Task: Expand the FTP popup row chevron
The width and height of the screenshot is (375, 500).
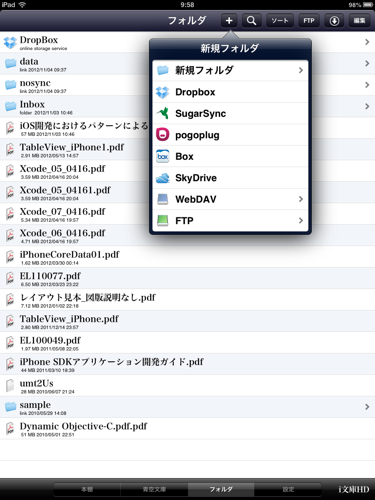Action: pos(301,220)
